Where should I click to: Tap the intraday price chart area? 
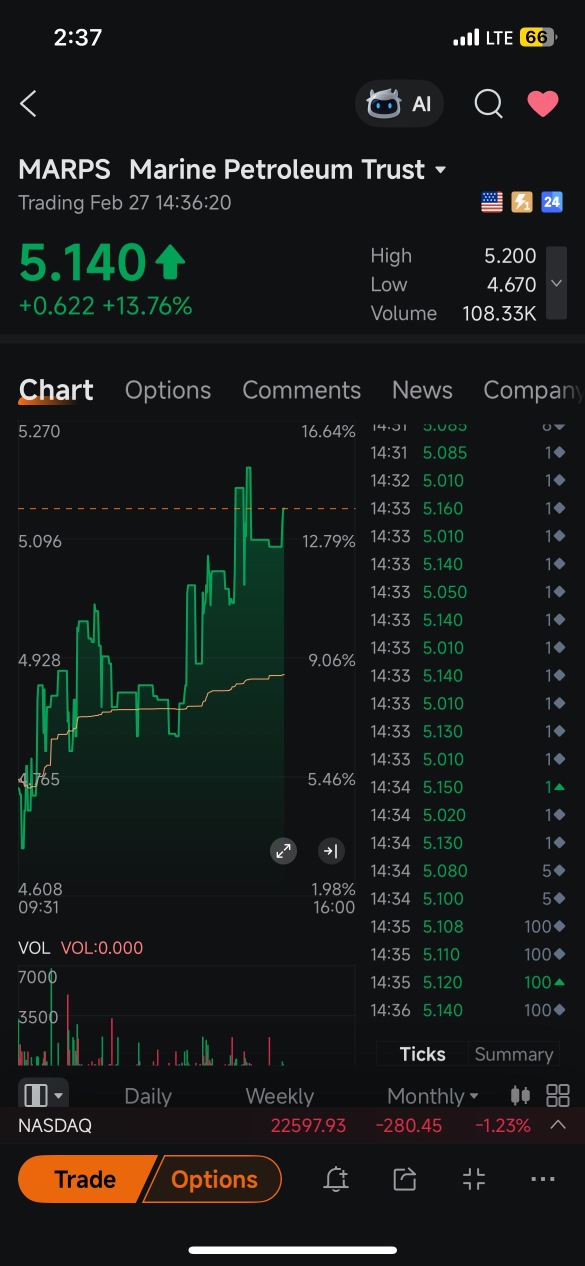[187, 660]
